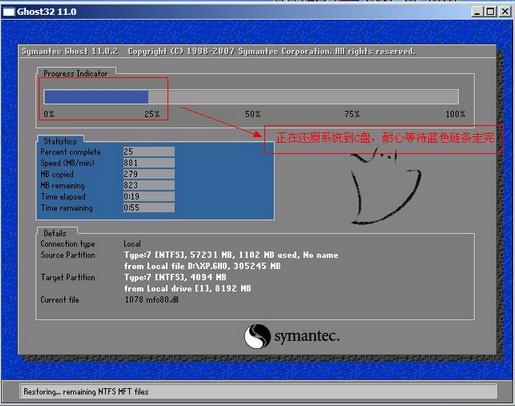
Task: Click the Connection type label
Action: [x=68, y=244]
